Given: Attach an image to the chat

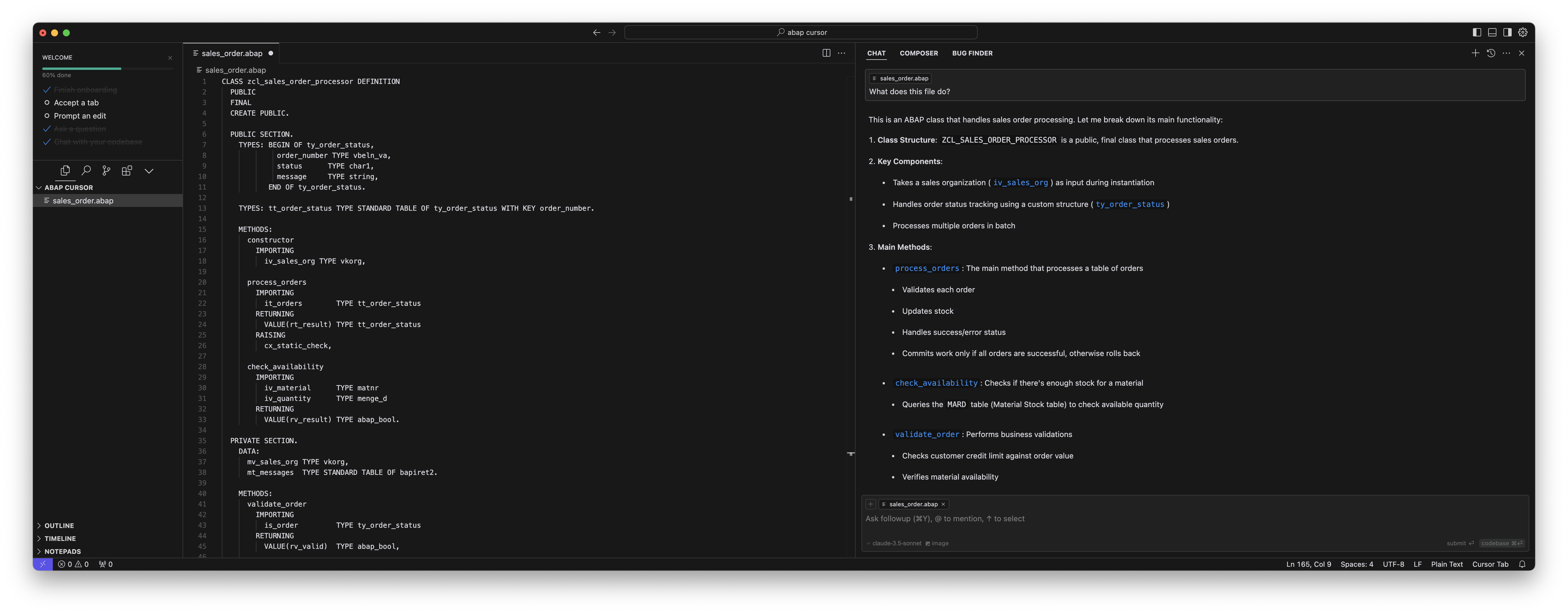Looking at the screenshot, I should tap(937, 543).
